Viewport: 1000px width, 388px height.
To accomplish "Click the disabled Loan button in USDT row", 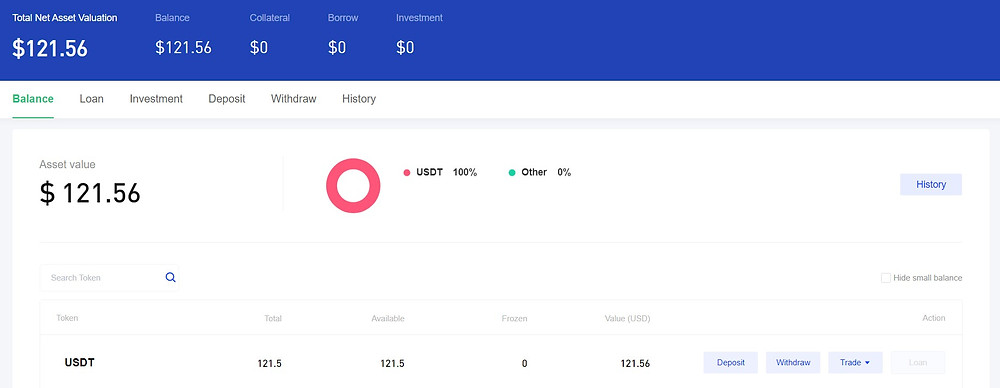I will point(918,362).
